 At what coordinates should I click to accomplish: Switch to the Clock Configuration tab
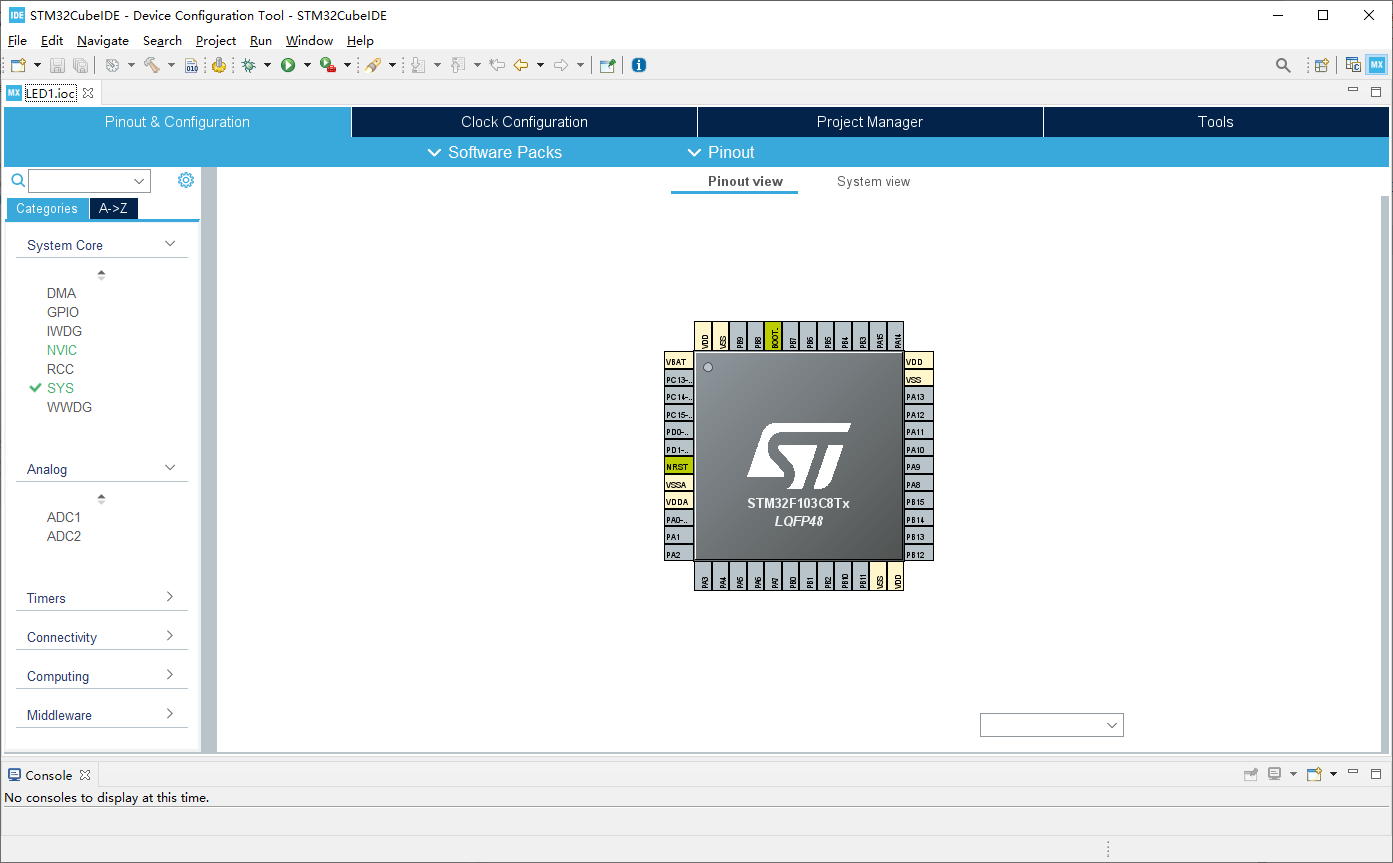pos(523,121)
